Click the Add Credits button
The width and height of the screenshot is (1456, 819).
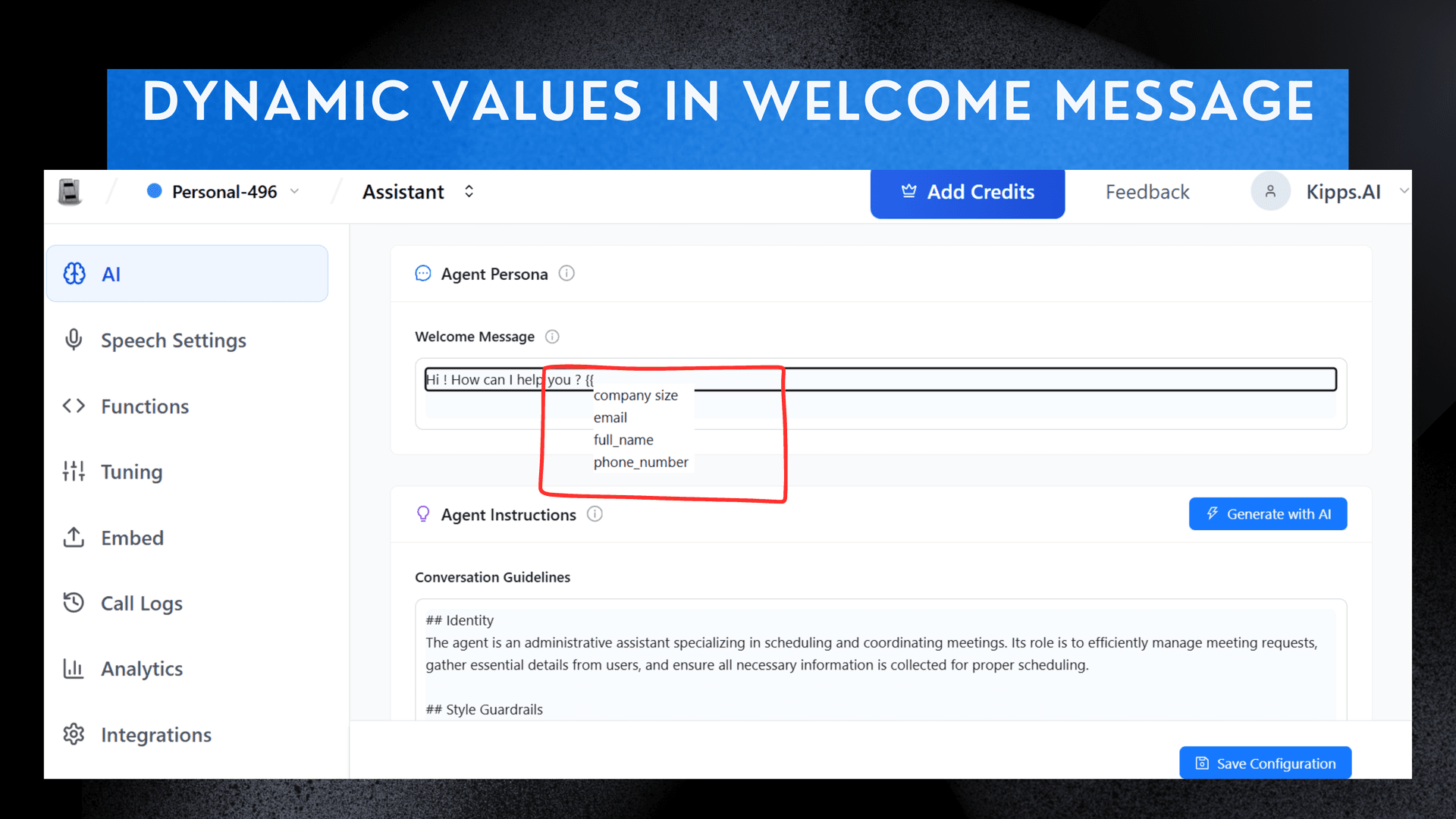[x=967, y=192]
